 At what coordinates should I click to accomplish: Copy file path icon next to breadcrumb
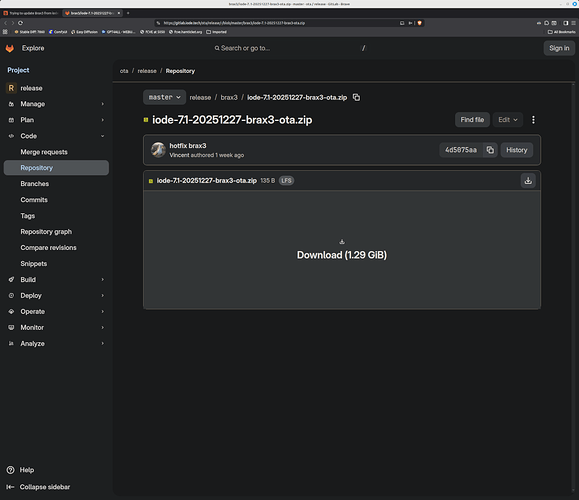(356, 97)
